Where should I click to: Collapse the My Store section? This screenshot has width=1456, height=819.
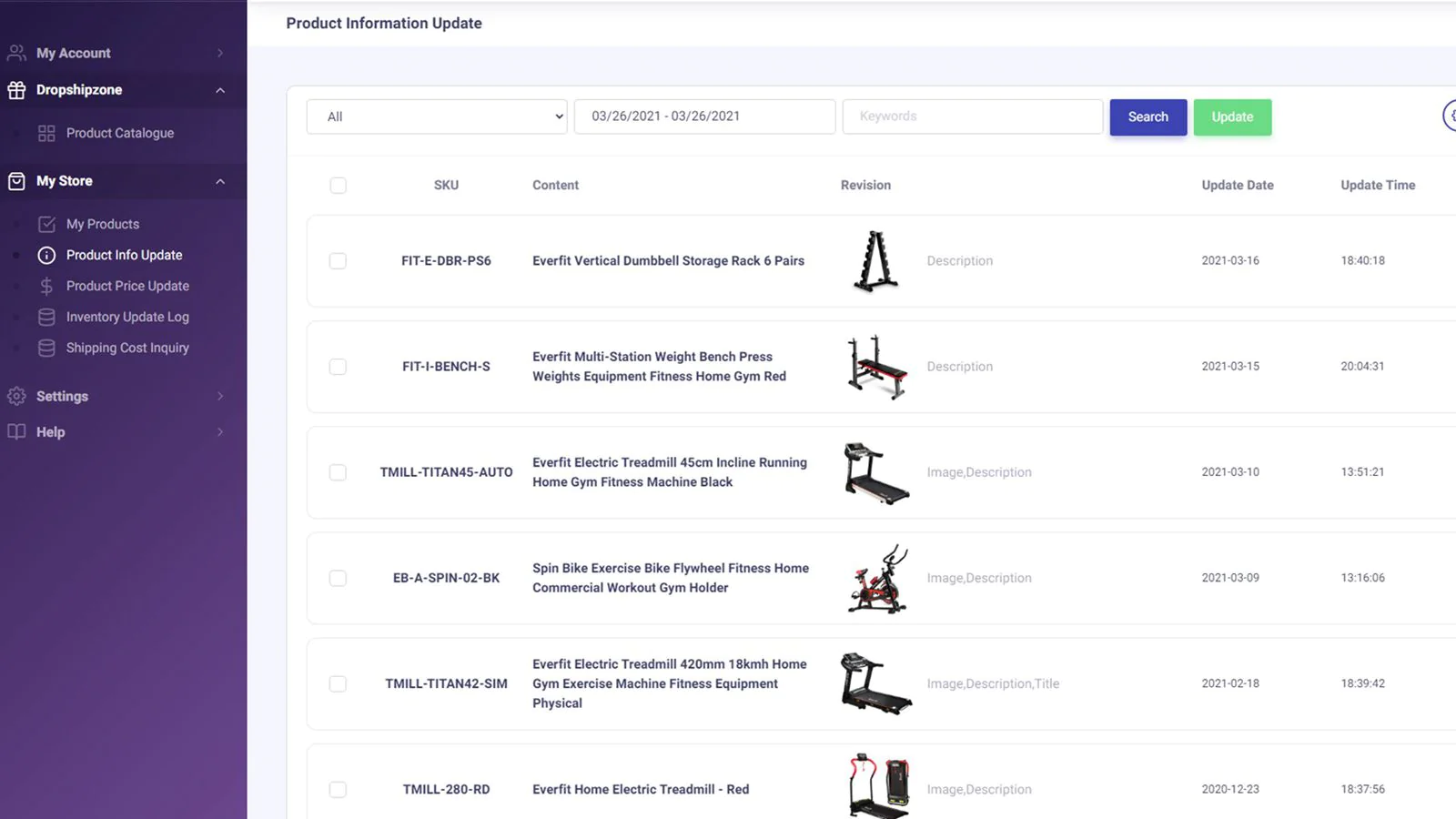pyautogui.click(x=219, y=181)
